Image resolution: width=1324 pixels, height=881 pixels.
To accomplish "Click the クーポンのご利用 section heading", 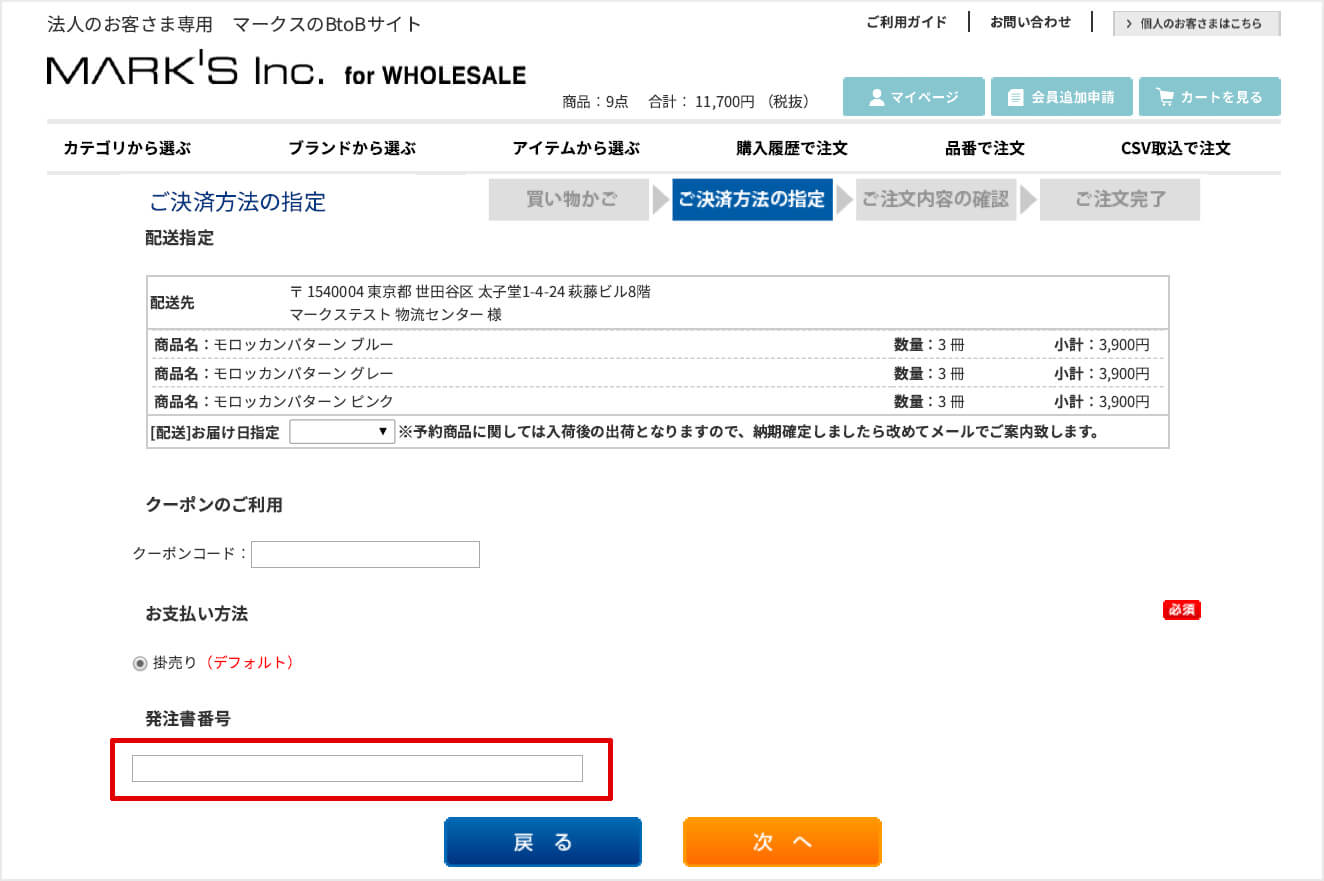I will (214, 505).
